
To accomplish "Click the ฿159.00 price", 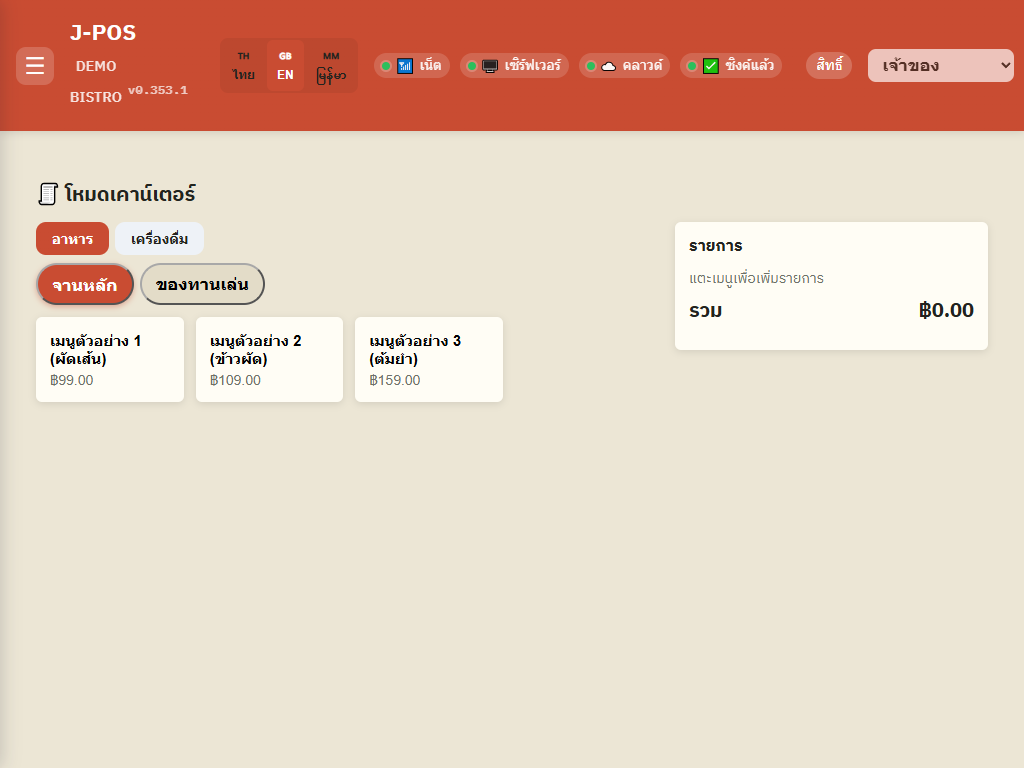I will coord(394,380).
